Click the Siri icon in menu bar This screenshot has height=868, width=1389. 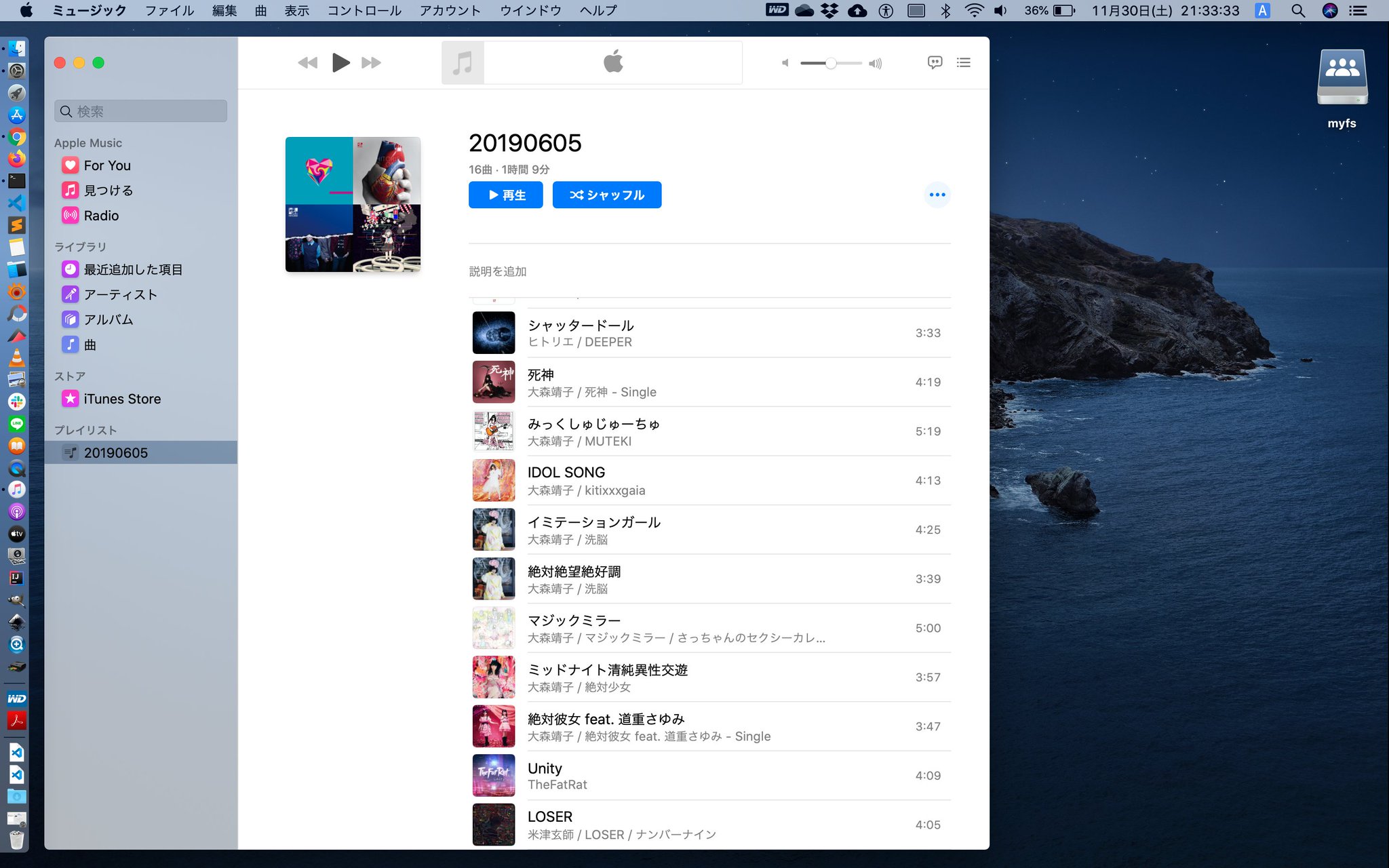coord(1329,10)
